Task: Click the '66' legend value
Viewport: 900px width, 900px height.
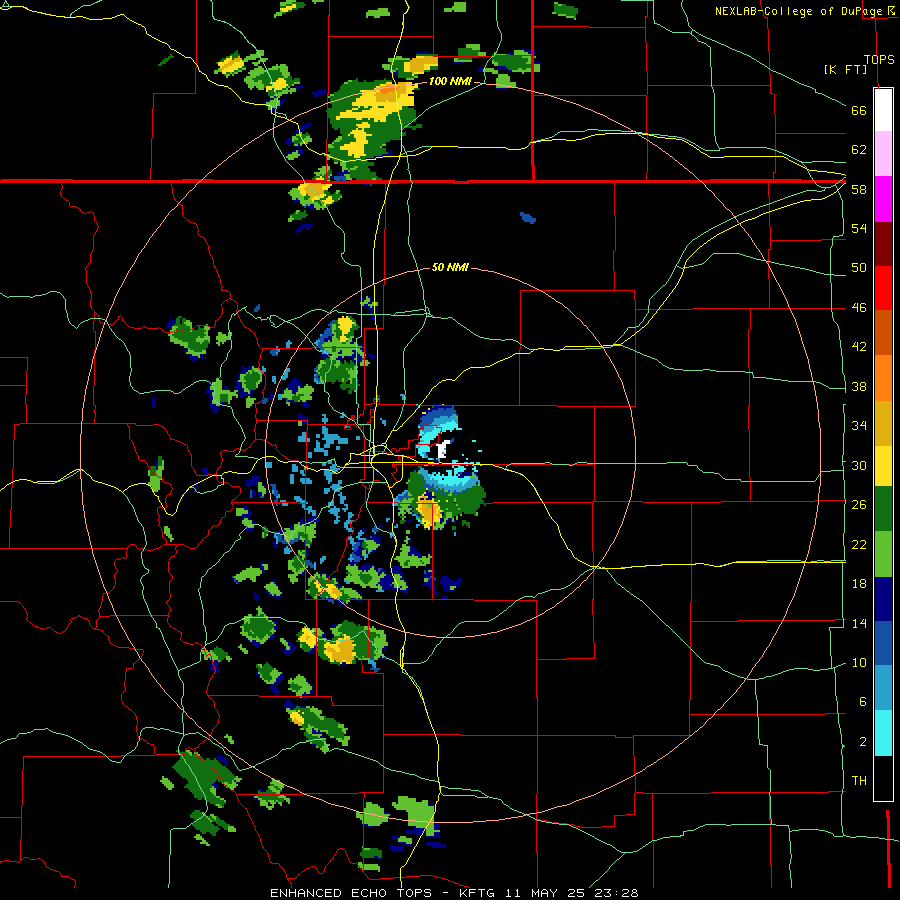Action: [859, 110]
